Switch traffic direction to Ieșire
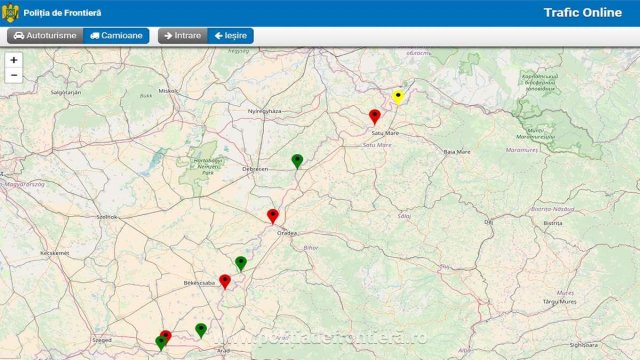Image resolution: width=640 pixels, height=360 pixels. (x=231, y=36)
